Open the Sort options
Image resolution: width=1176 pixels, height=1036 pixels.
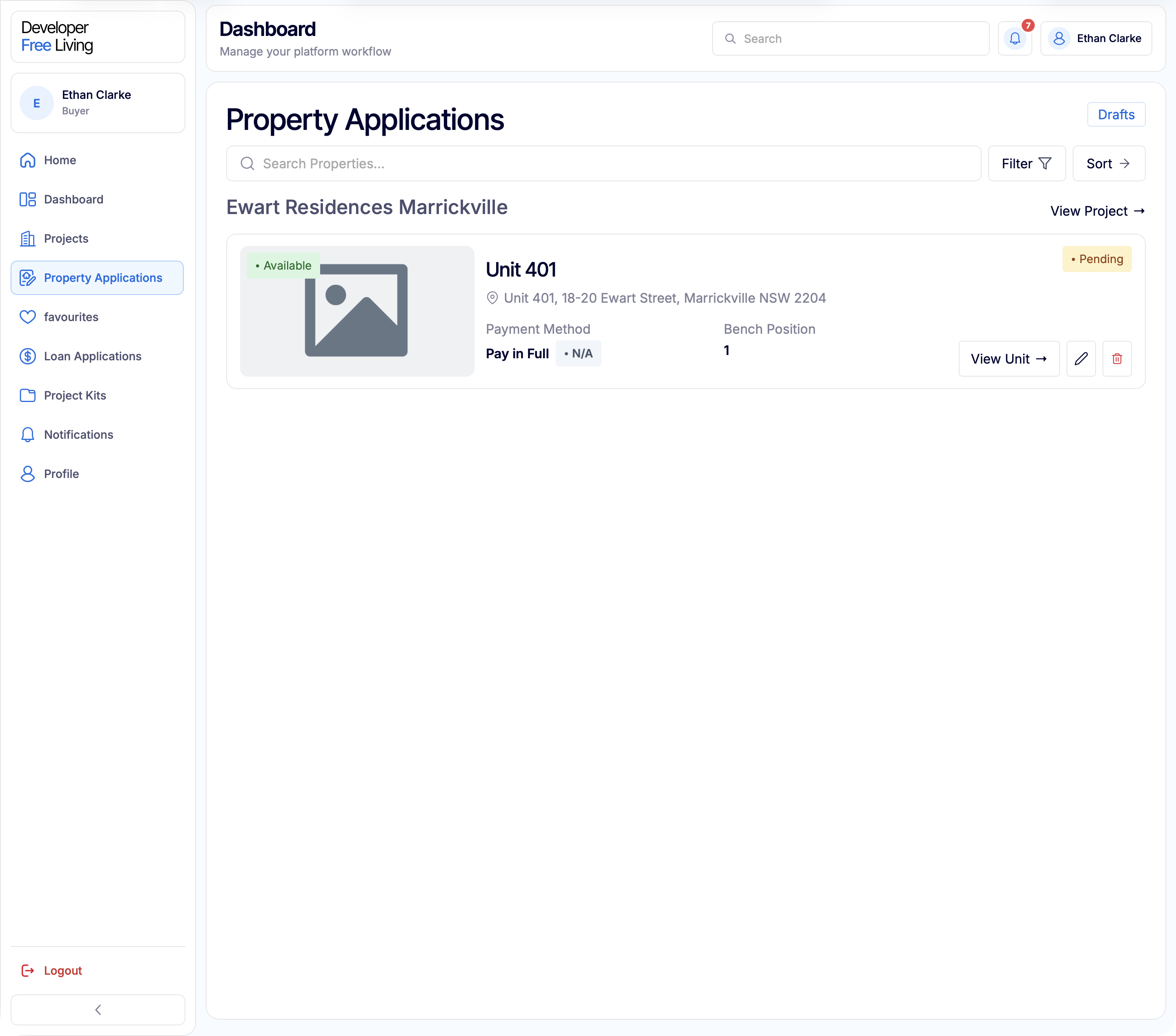(x=1109, y=163)
